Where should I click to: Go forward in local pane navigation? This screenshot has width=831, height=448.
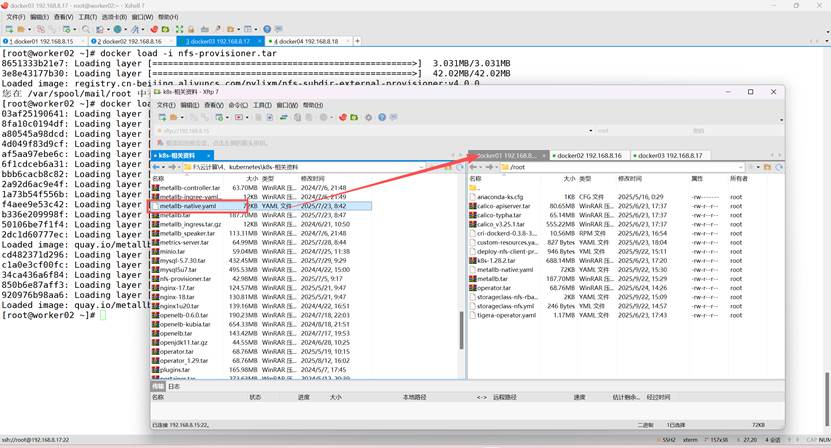coord(172,167)
